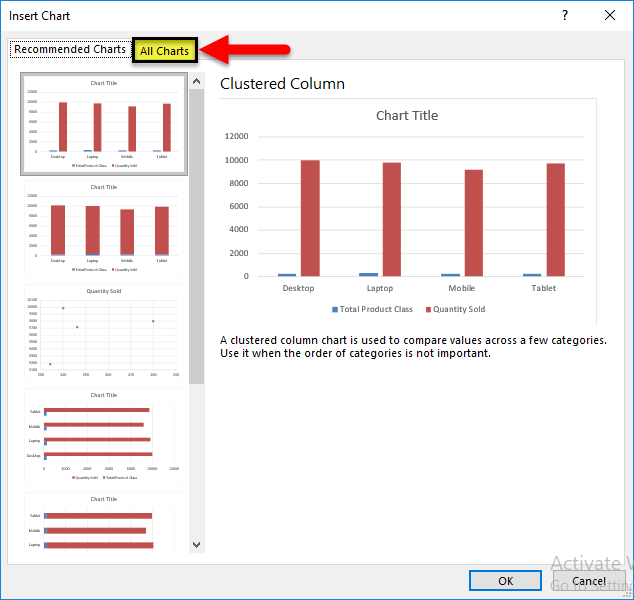Screen dimensions: 634x600
Task: Confirm with the OK button
Action: [x=505, y=581]
